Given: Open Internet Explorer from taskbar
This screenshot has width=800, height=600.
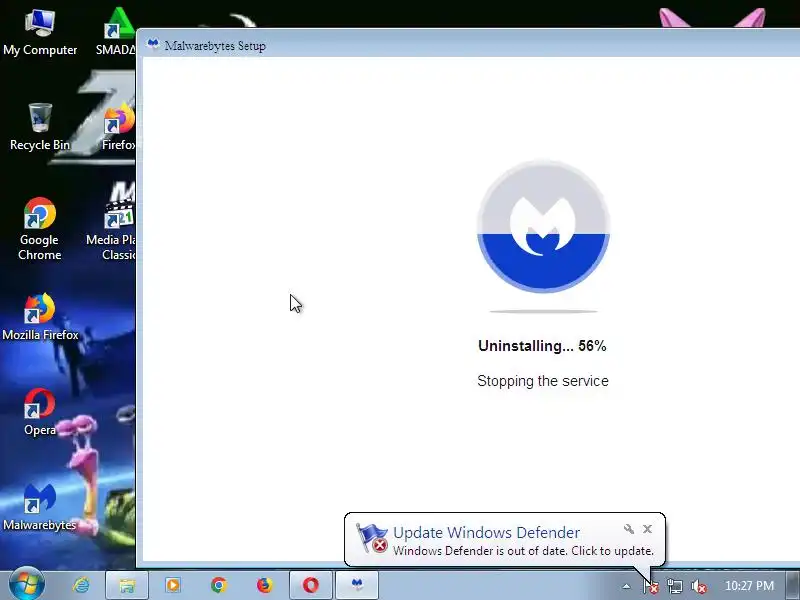Looking at the screenshot, I should coord(82,585).
